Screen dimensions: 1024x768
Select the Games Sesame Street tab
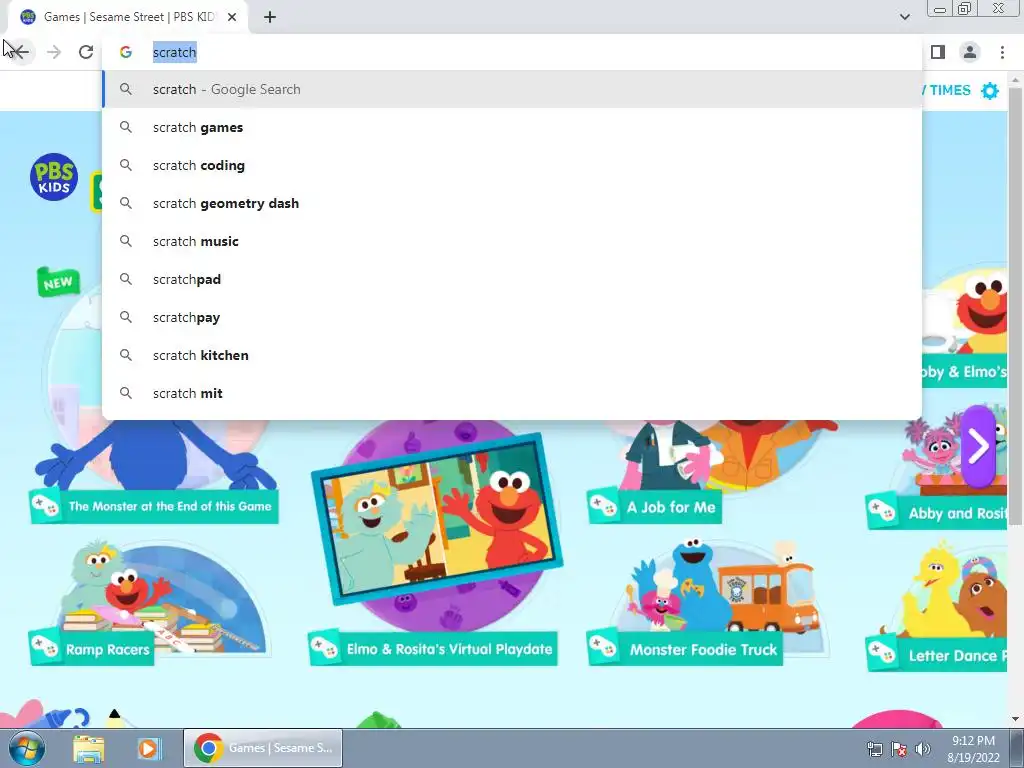pyautogui.click(x=129, y=17)
